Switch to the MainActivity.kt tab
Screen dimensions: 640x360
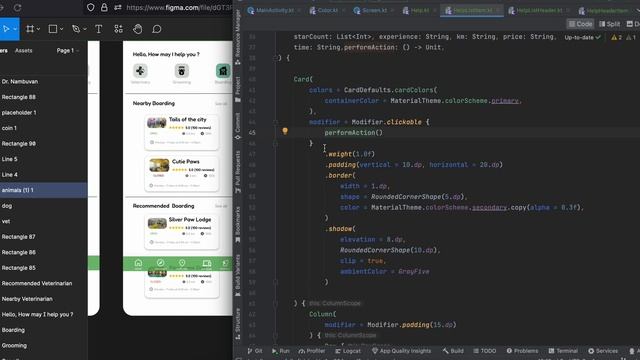coord(274,11)
